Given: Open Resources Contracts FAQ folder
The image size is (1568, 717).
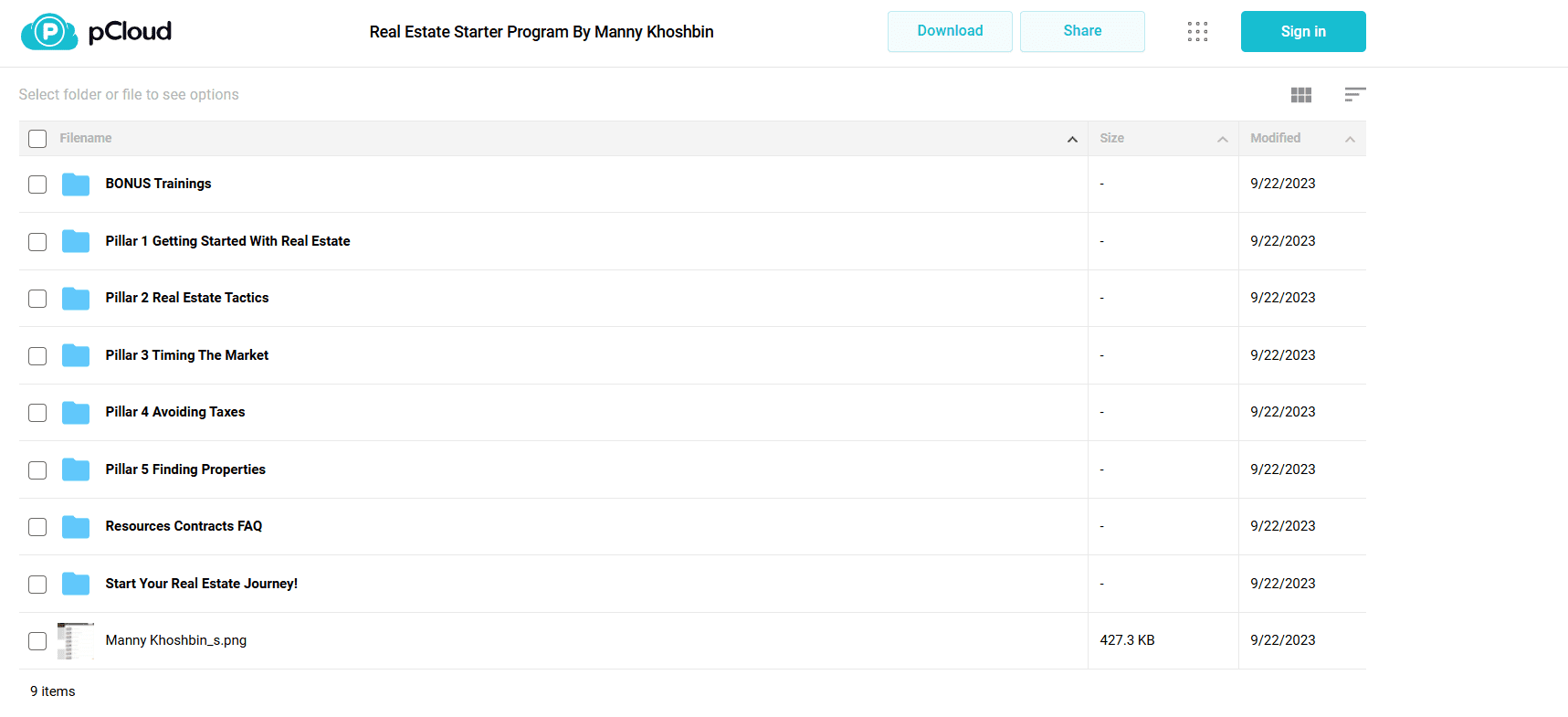Looking at the screenshot, I should point(184,526).
